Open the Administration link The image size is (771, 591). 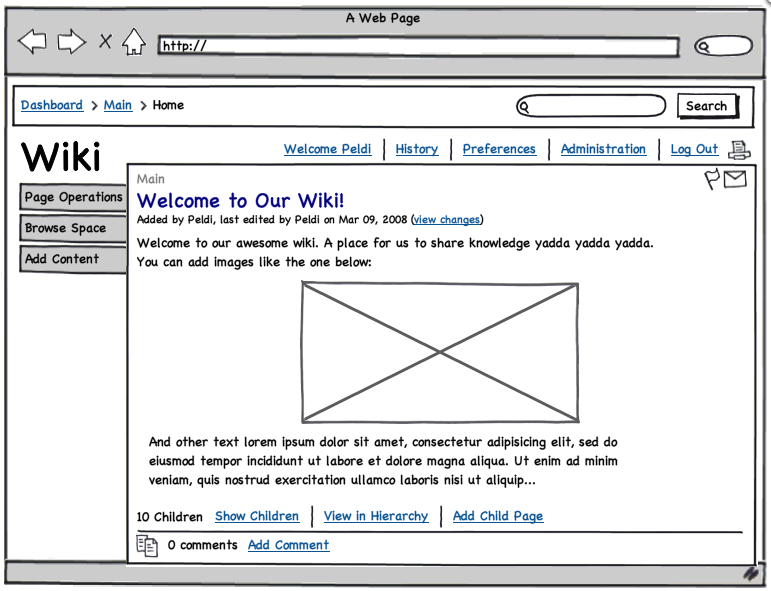603,149
